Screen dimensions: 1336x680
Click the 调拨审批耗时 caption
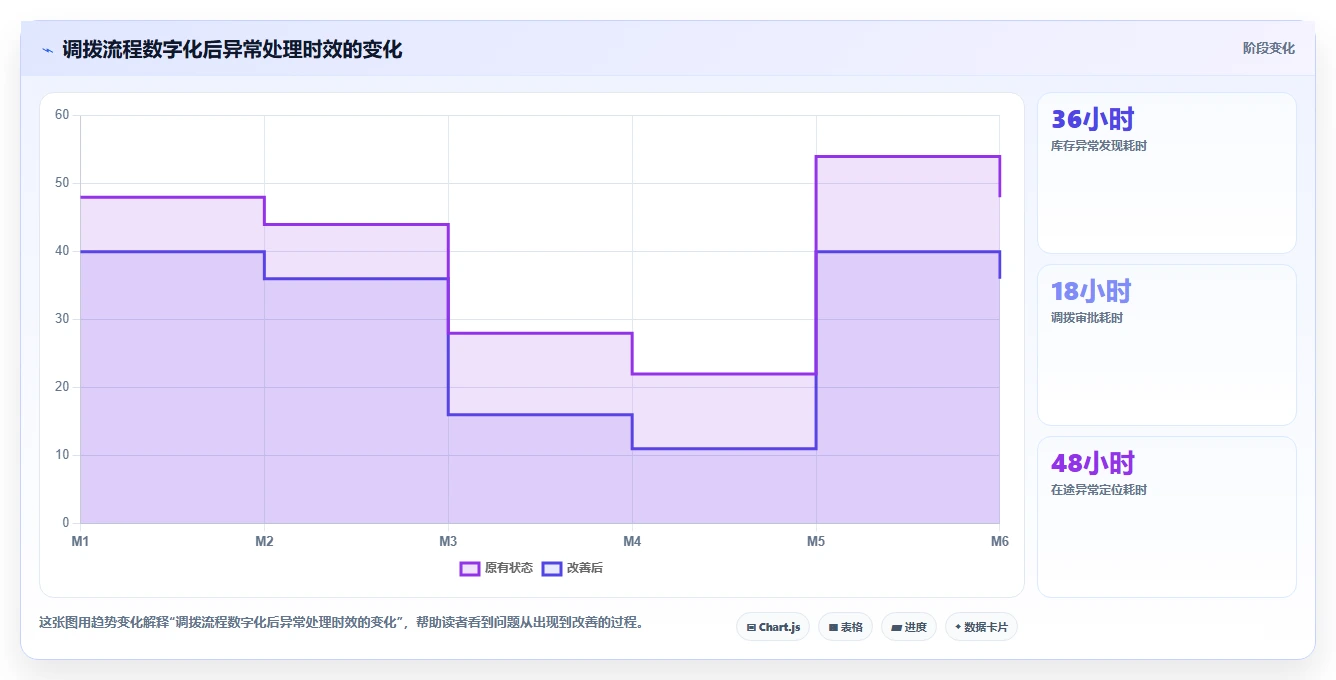click(x=1086, y=318)
